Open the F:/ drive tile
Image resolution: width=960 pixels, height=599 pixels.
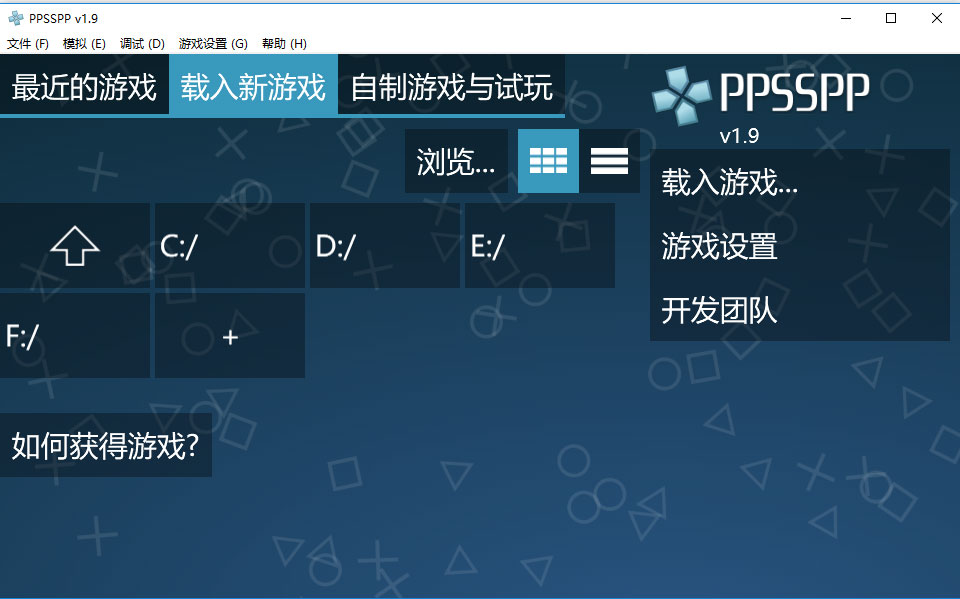click(x=75, y=336)
